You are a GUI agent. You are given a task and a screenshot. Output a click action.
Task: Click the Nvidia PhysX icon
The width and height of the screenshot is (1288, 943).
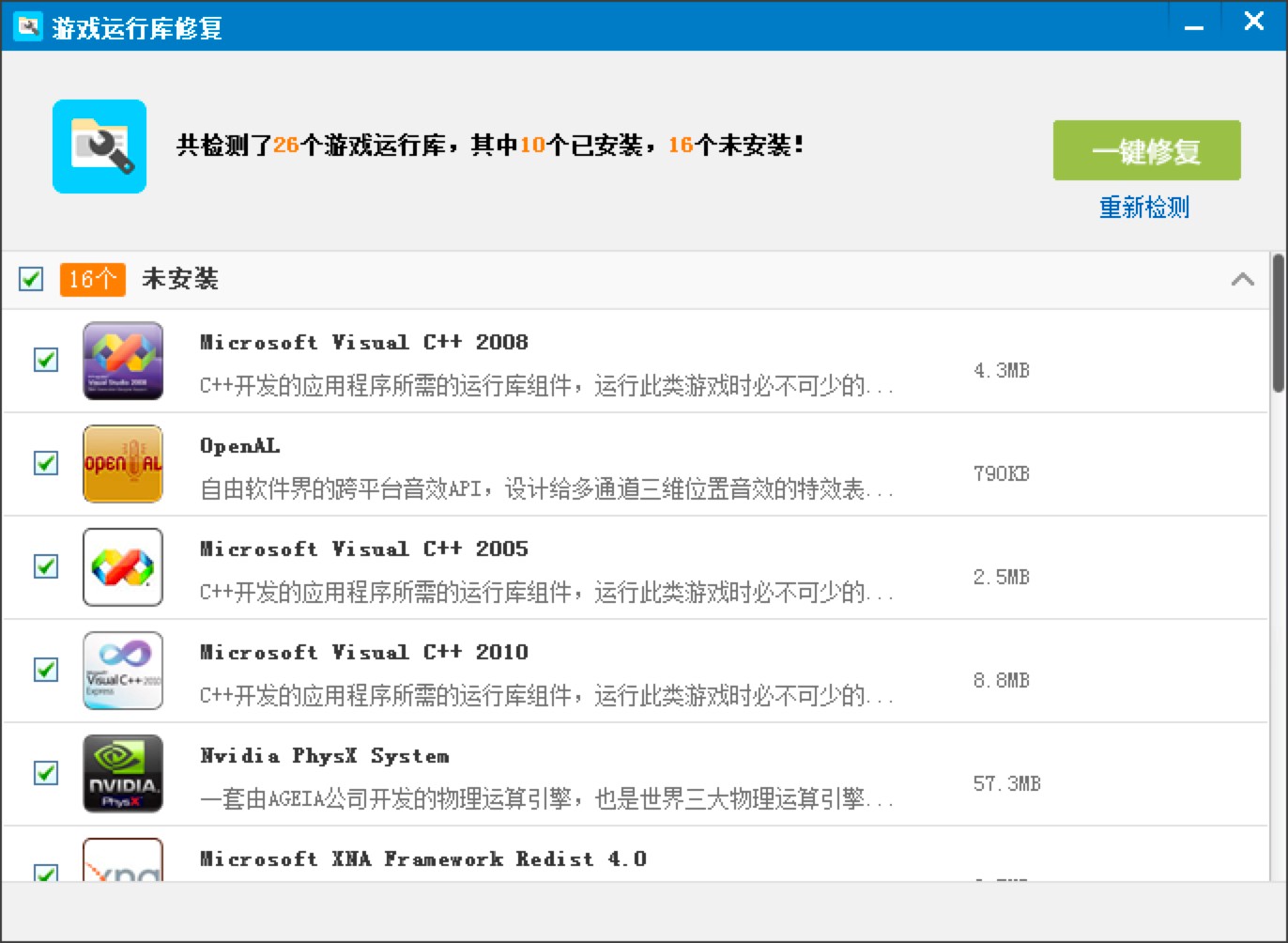[x=123, y=774]
